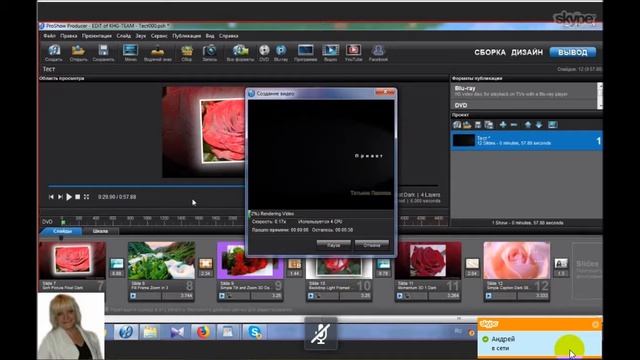Click the Создать (New) toolbar icon
The width and height of the screenshot is (640, 360).
[53, 53]
